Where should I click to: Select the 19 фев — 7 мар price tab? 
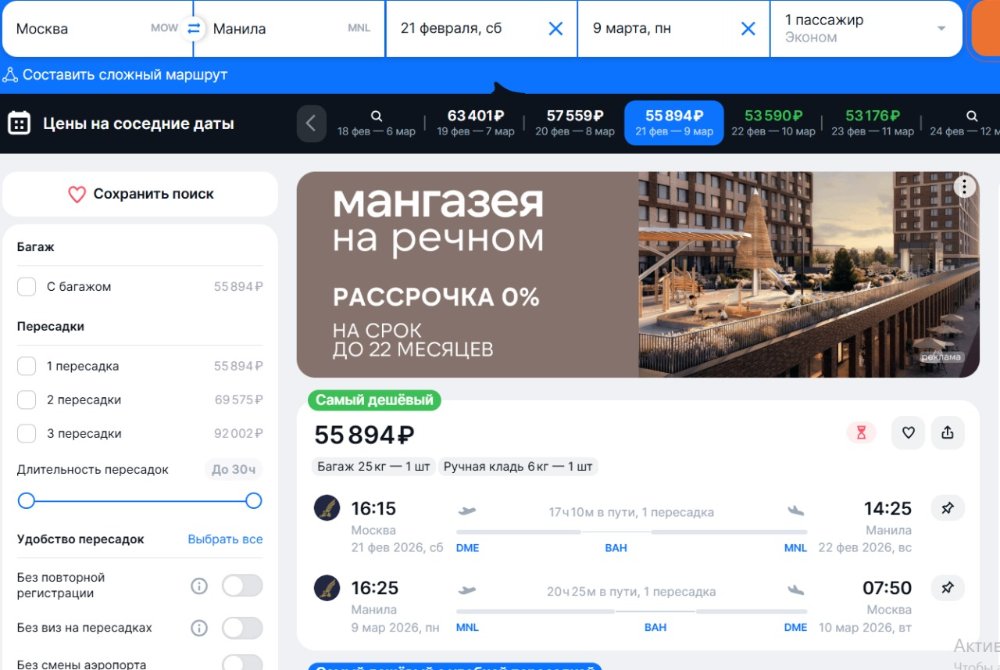click(475, 123)
